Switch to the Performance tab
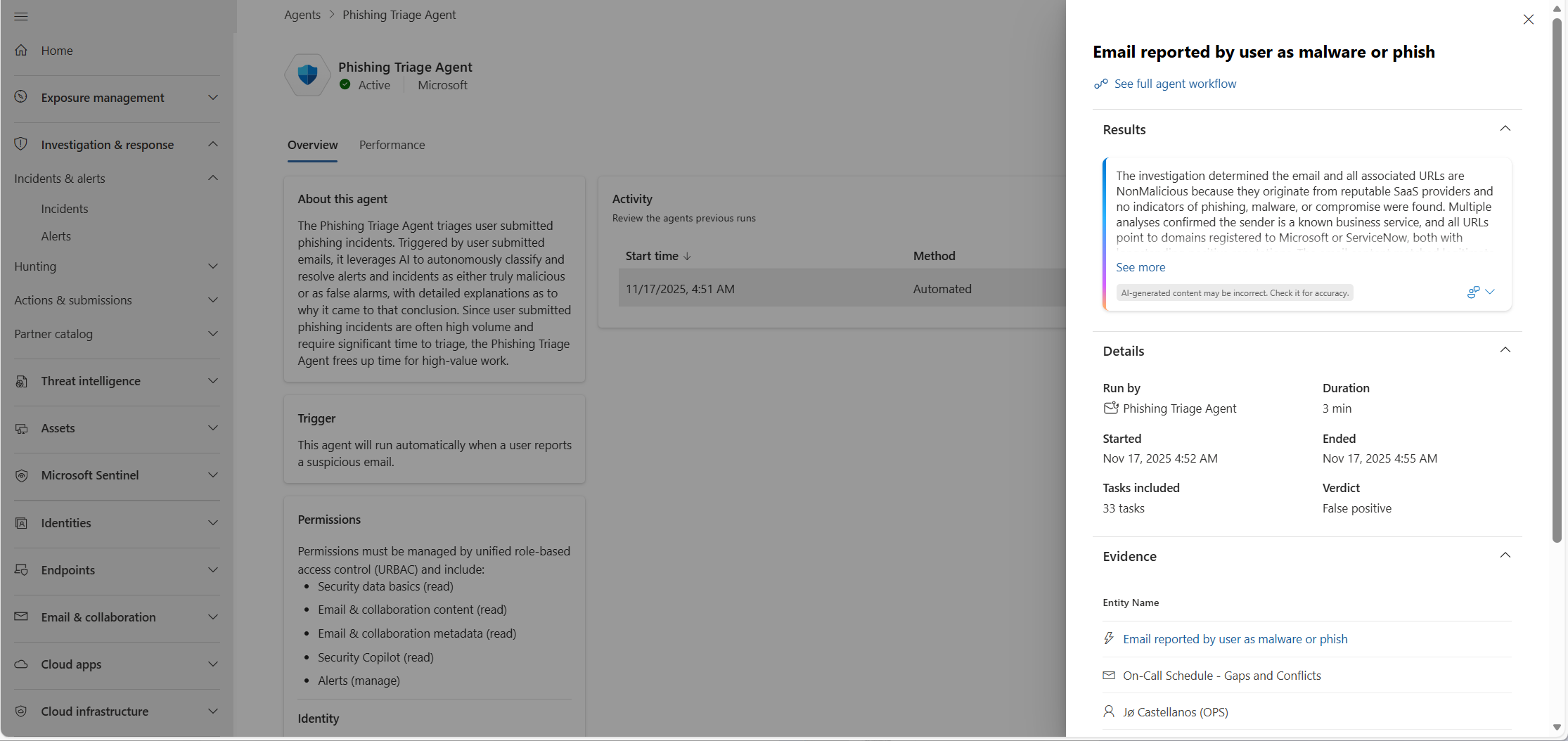Image resolution: width=1568 pixels, height=741 pixels. pos(392,145)
